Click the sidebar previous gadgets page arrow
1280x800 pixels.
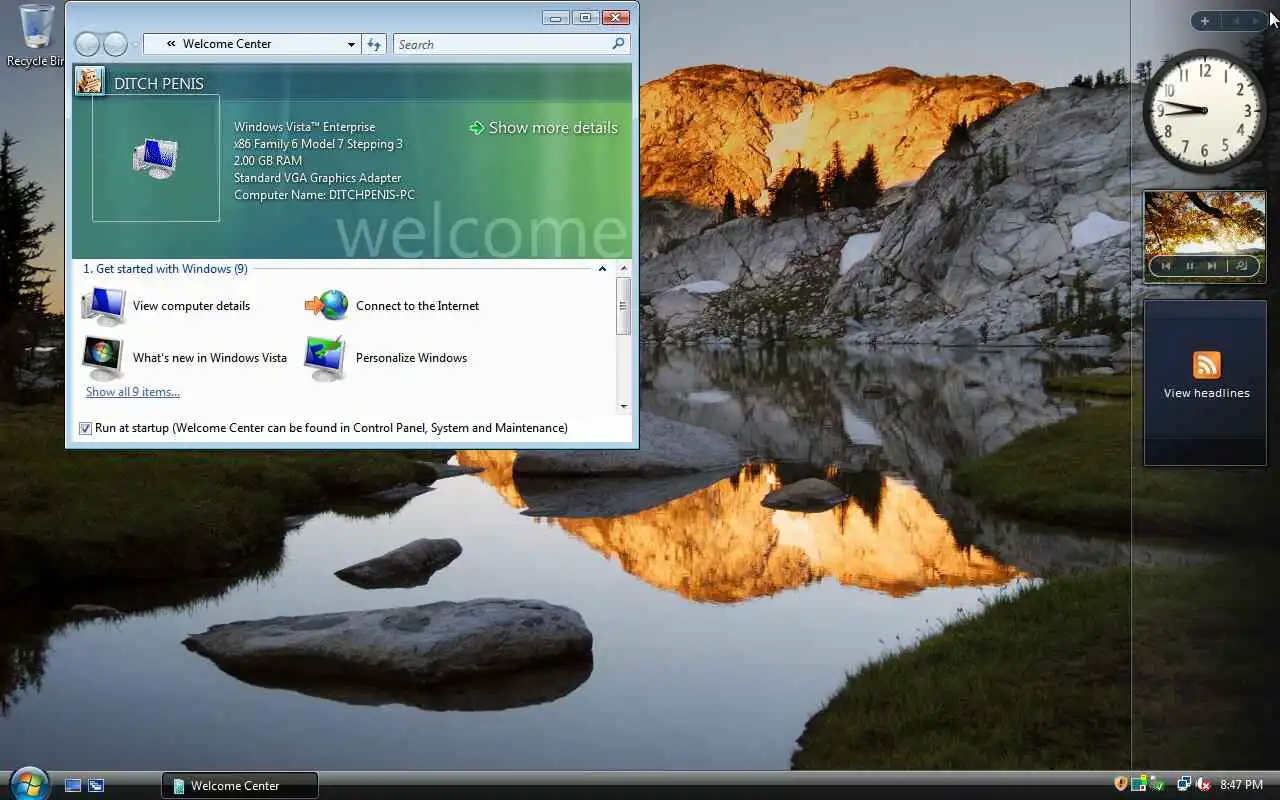[x=1236, y=21]
